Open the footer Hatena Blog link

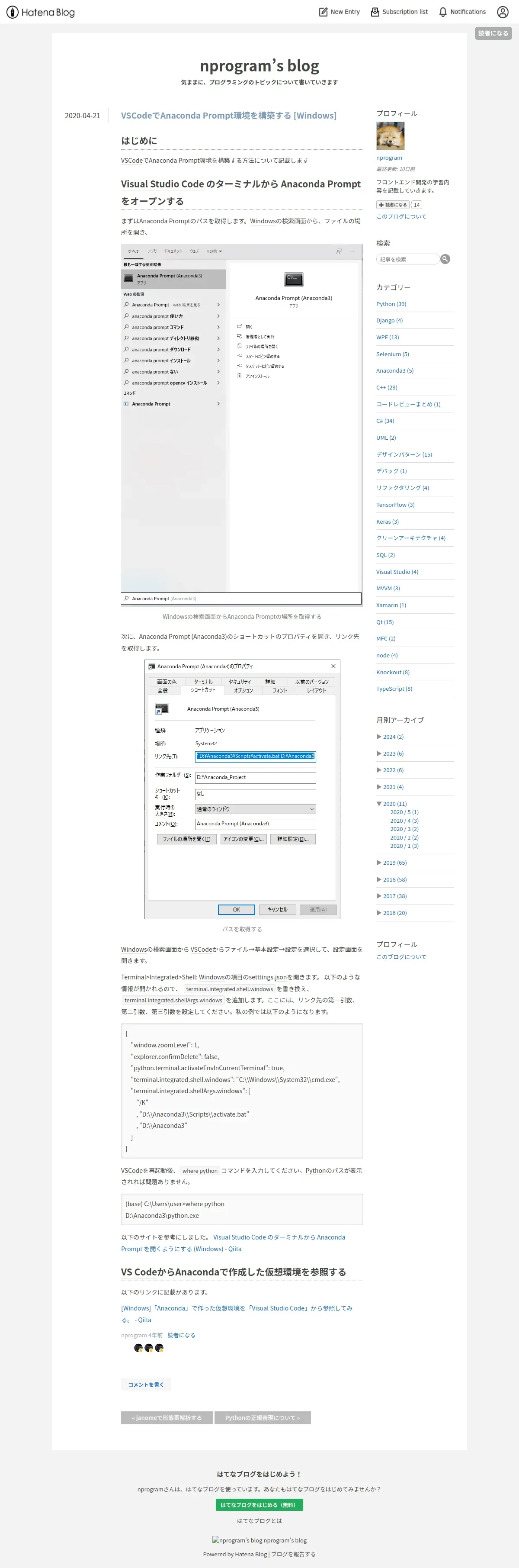(x=251, y=1555)
